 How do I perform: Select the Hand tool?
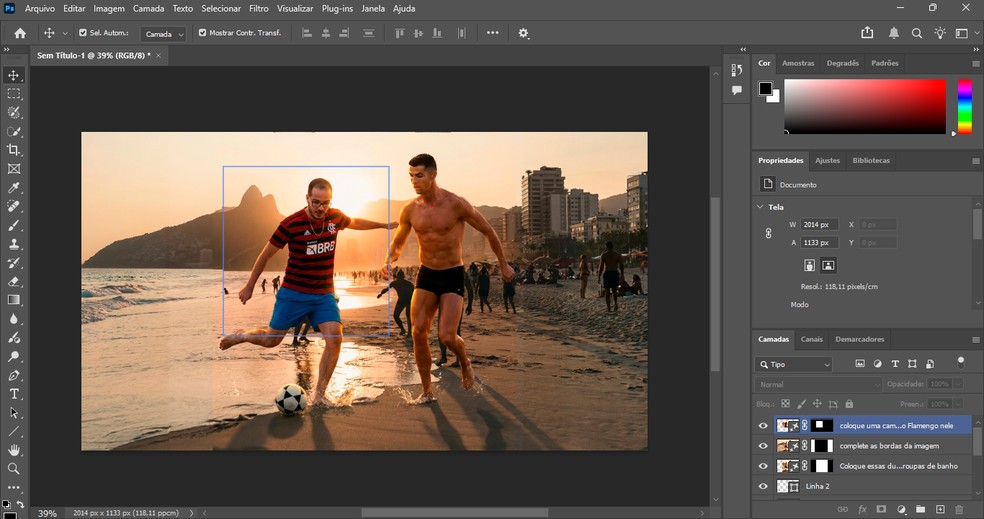pyautogui.click(x=14, y=450)
